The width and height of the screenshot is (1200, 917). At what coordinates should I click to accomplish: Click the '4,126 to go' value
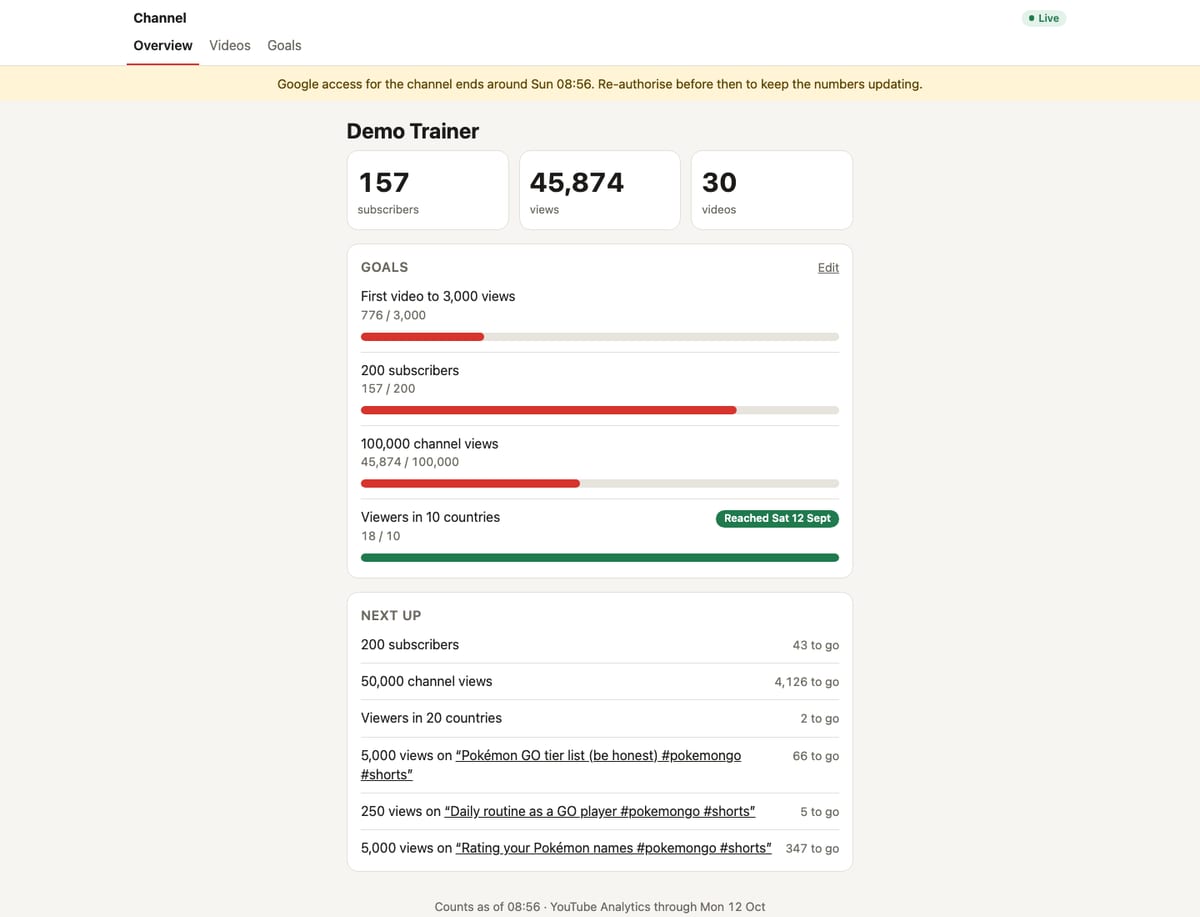[x=807, y=682]
